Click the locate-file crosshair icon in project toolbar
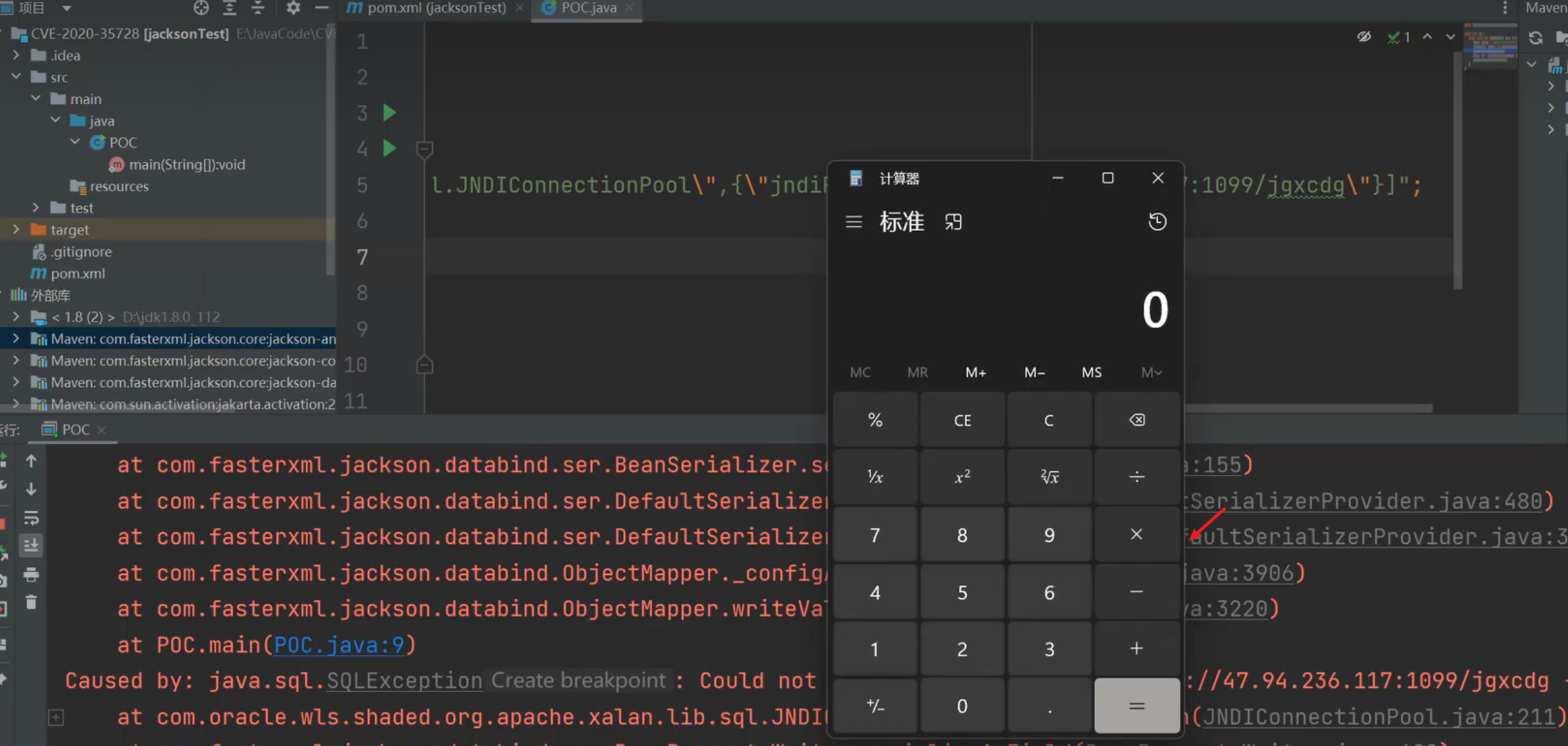Screen dimensions: 1568x746 (201, 8)
